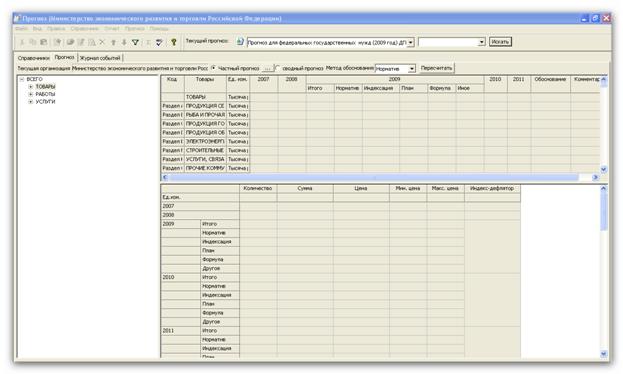This screenshot has width=623, height=374.
Task: Select the СТРОИТЕЛЬНЫЕ row cell
Action: [205, 150]
